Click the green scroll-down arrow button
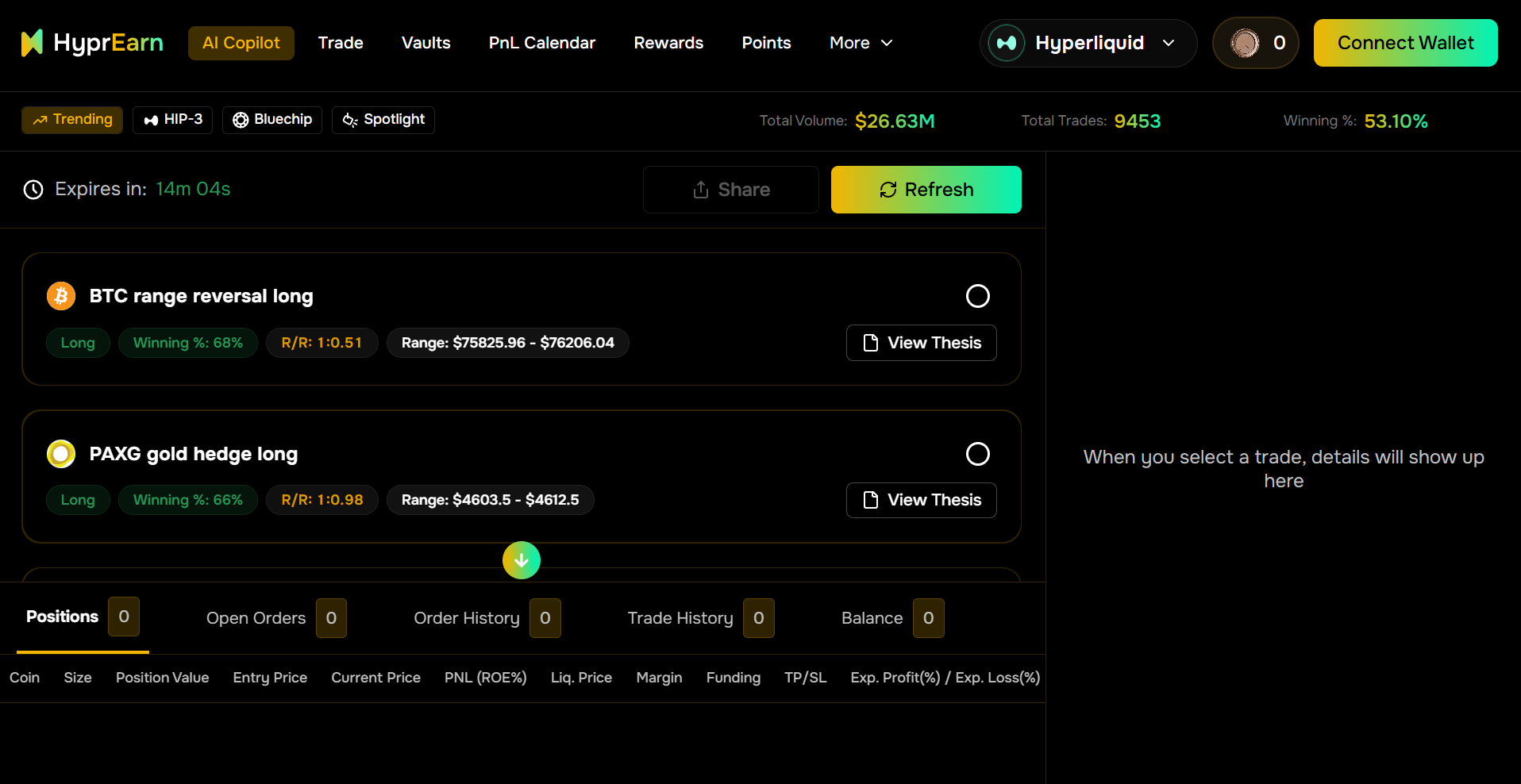Screen dimensions: 1521x784 (522, 560)
